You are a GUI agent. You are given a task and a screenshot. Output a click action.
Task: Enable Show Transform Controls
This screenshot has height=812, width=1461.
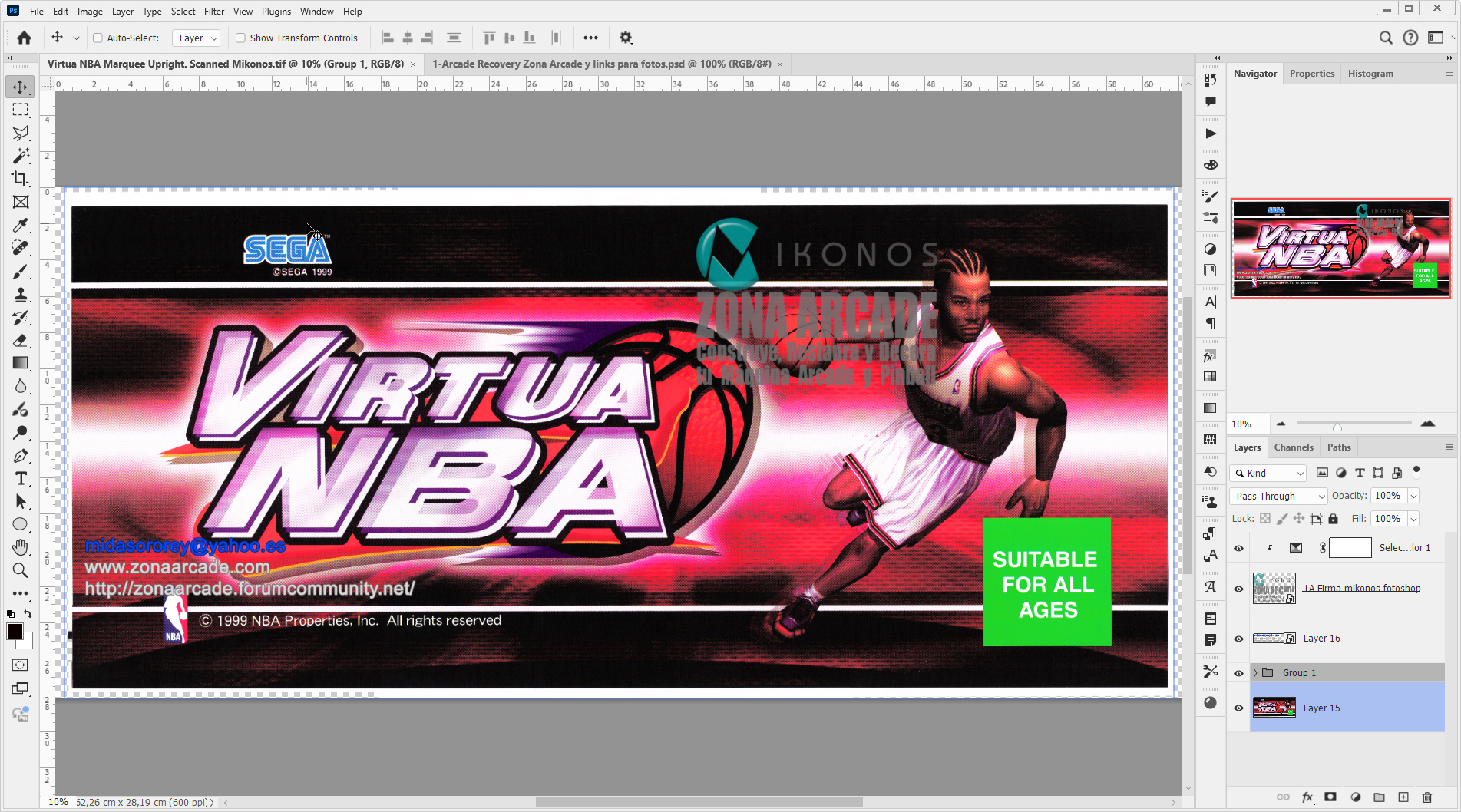tap(240, 37)
